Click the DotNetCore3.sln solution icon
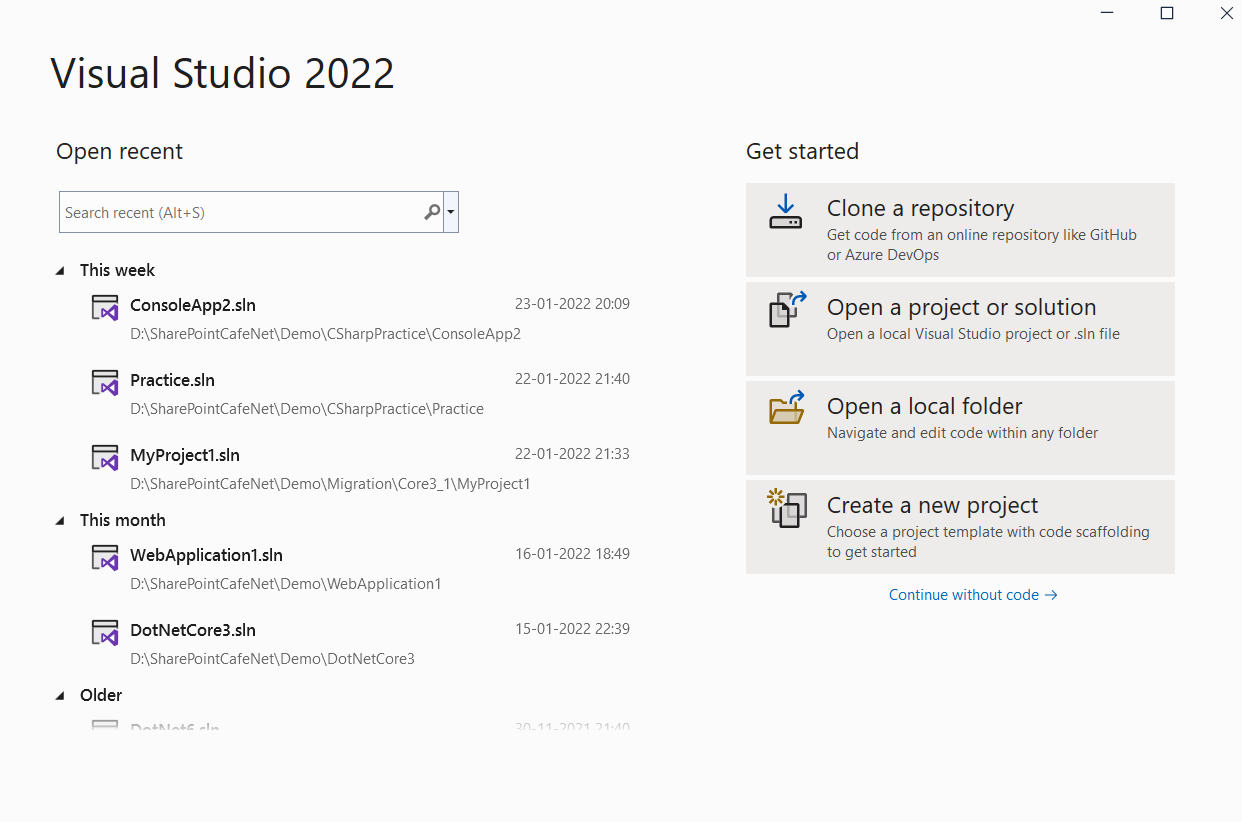Viewport: 1242px width, 822px height. pos(105,633)
